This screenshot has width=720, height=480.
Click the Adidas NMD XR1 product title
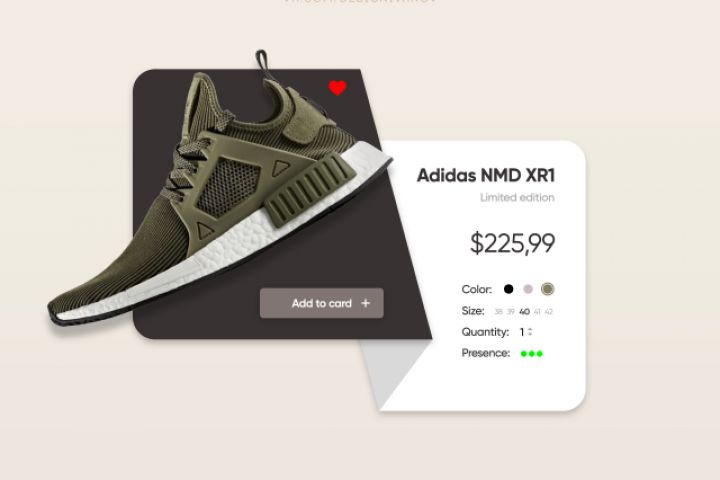[486, 175]
